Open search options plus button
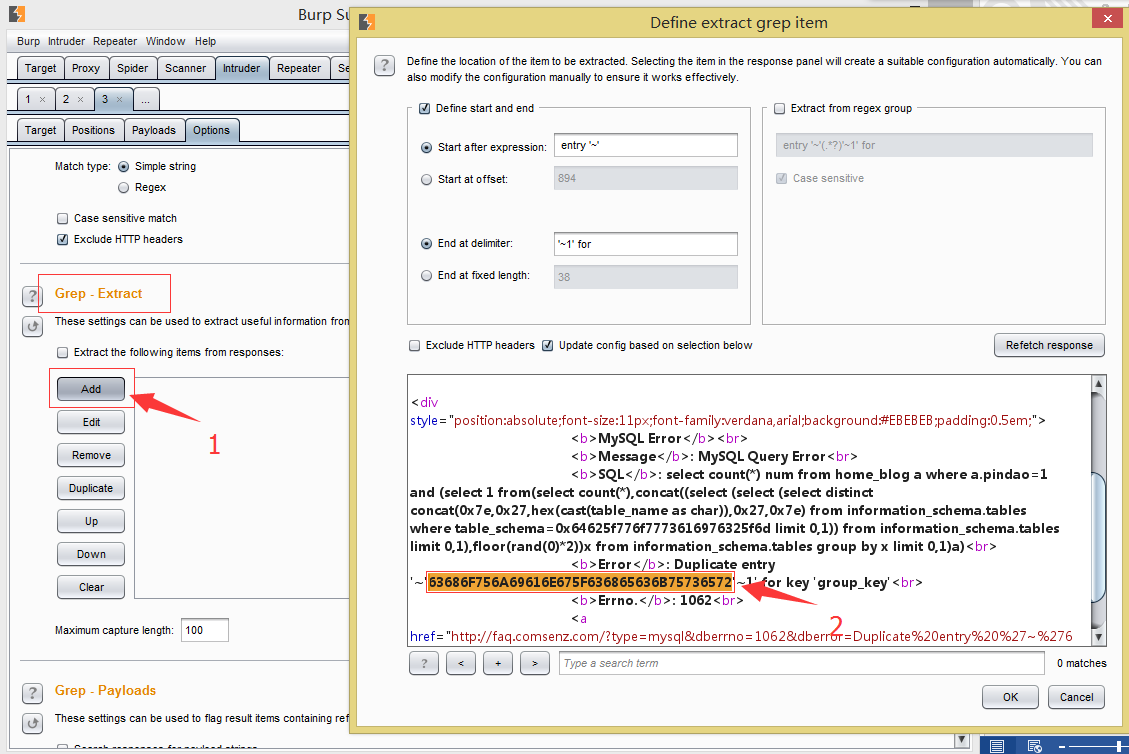1129x754 pixels. click(498, 663)
